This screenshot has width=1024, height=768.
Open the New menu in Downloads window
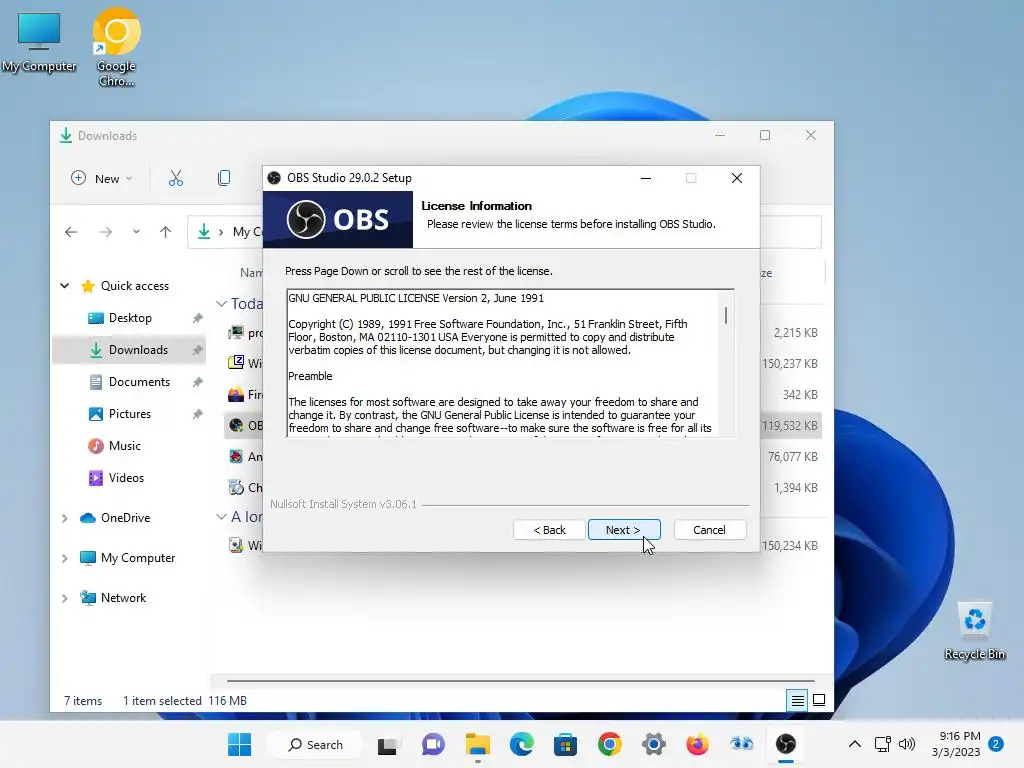(x=102, y=178)
